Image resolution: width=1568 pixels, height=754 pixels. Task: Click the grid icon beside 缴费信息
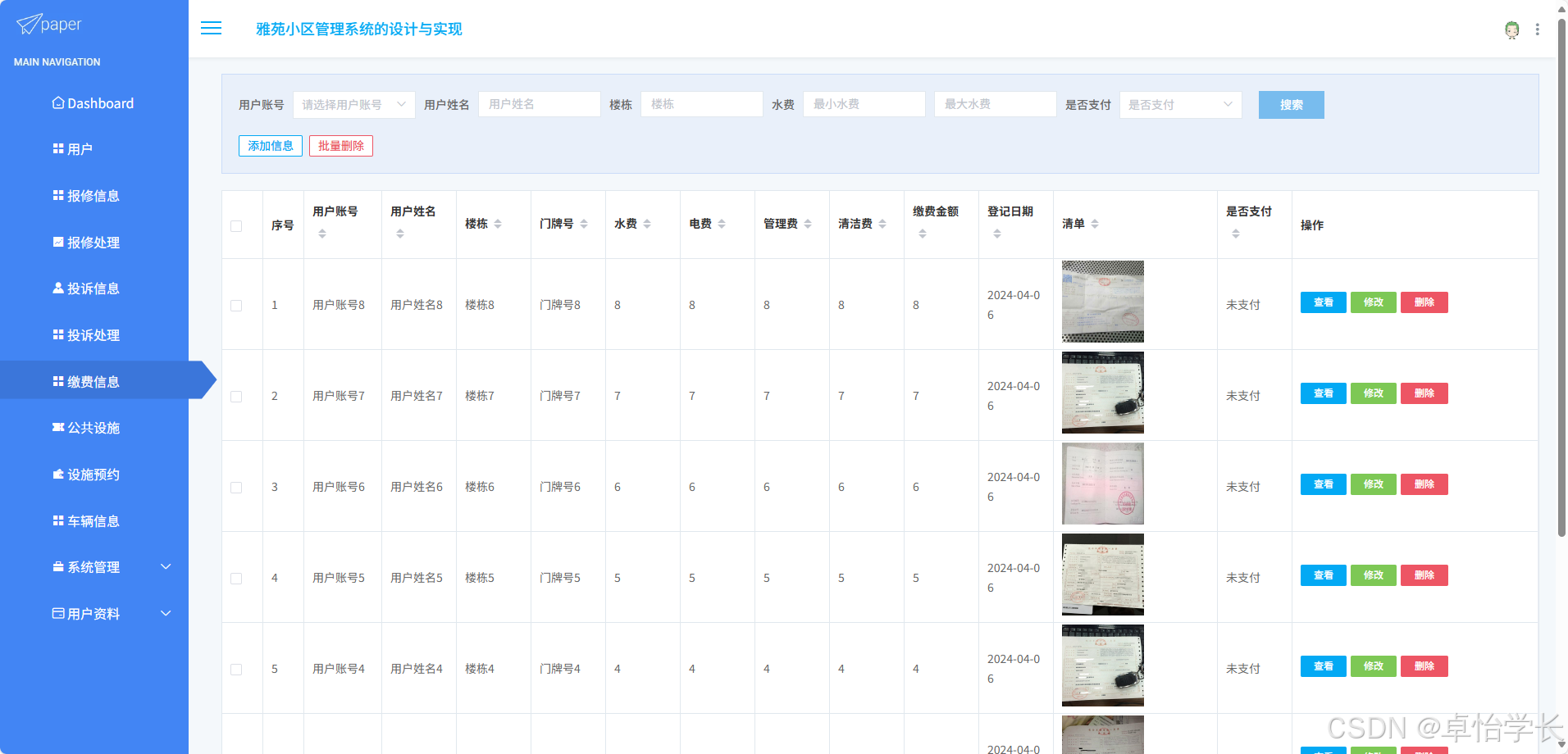(x=58, y=382)
